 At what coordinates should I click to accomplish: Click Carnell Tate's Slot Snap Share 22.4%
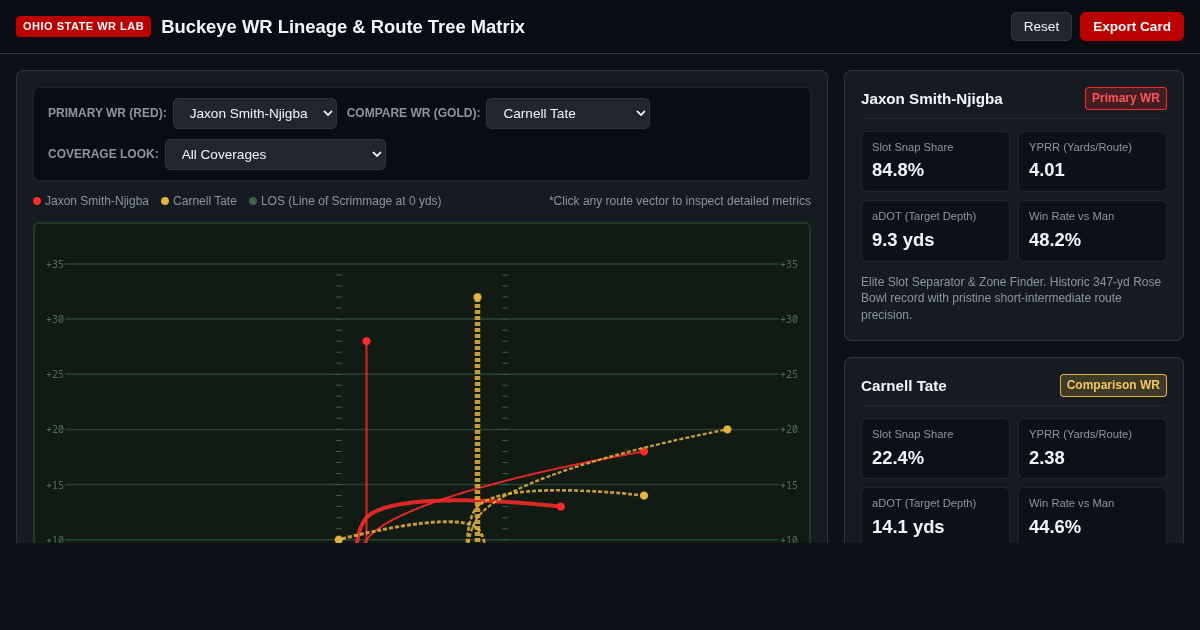click(x=935, y=448)
